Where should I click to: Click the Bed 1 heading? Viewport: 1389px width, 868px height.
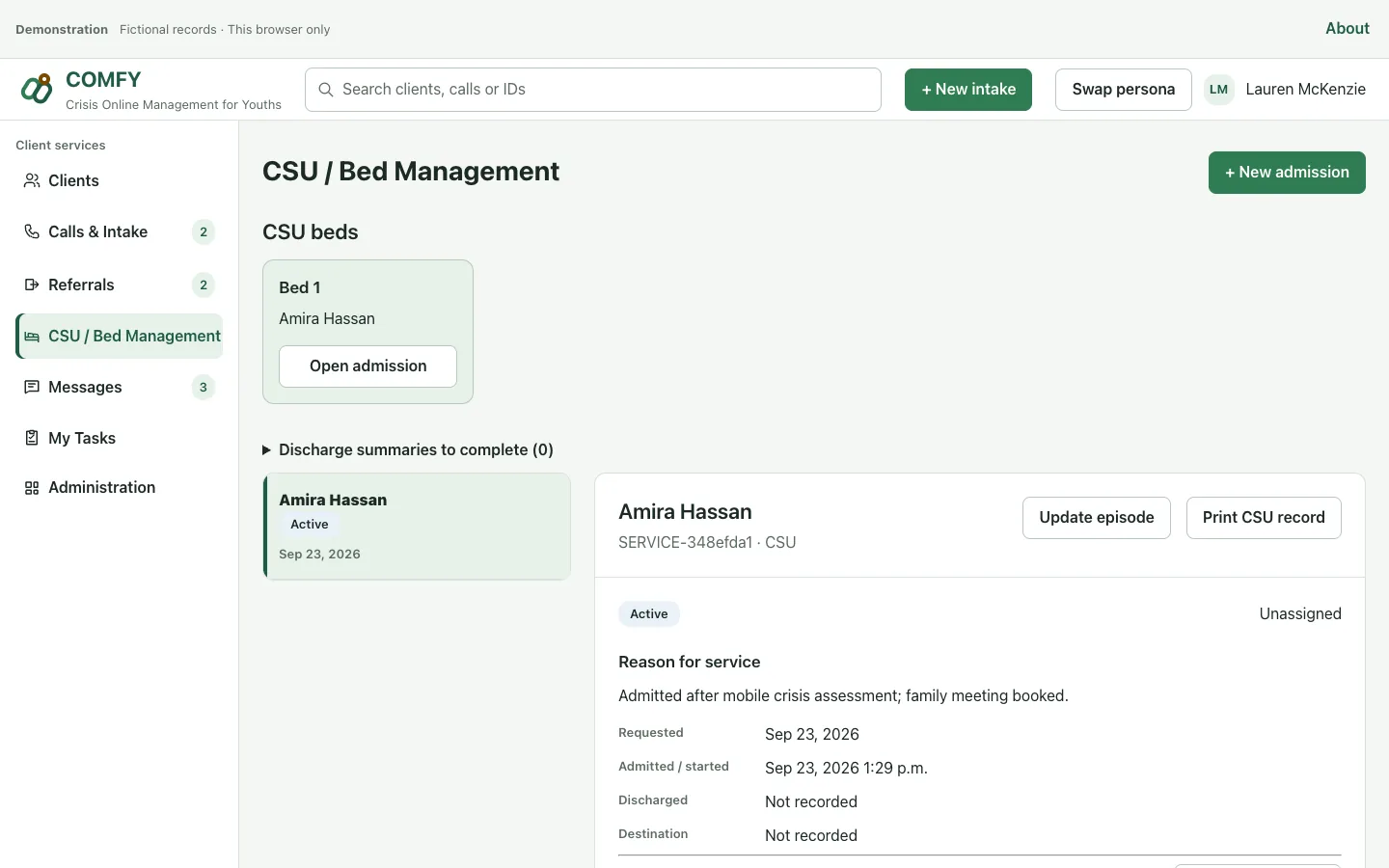tap(300, 287)
